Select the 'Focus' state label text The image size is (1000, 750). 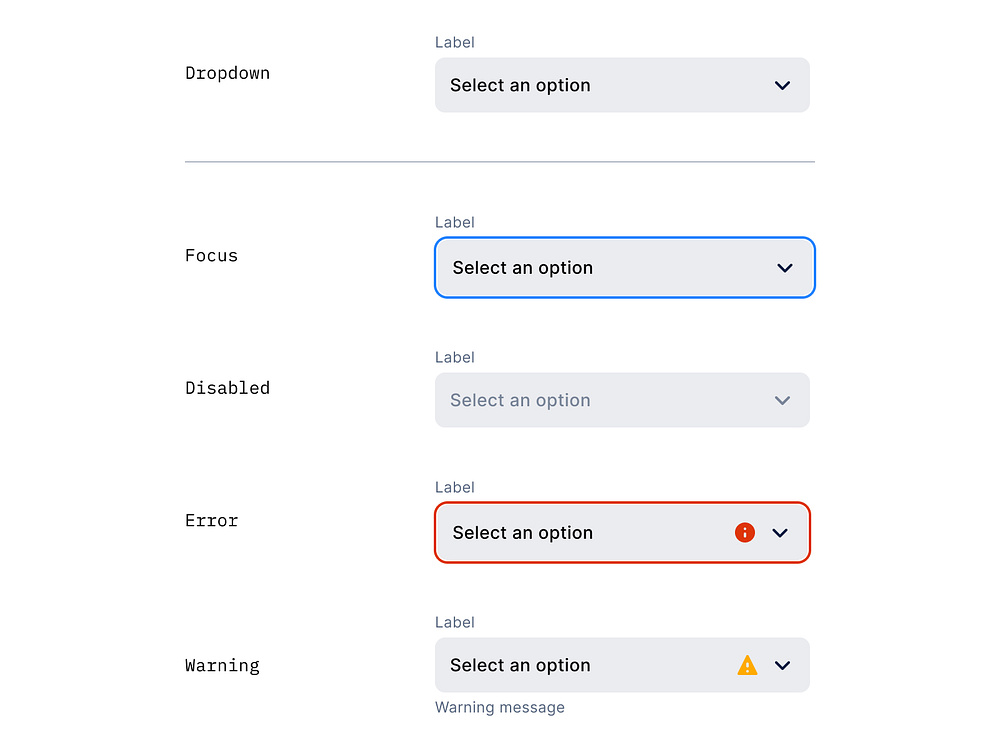point(211,255)
